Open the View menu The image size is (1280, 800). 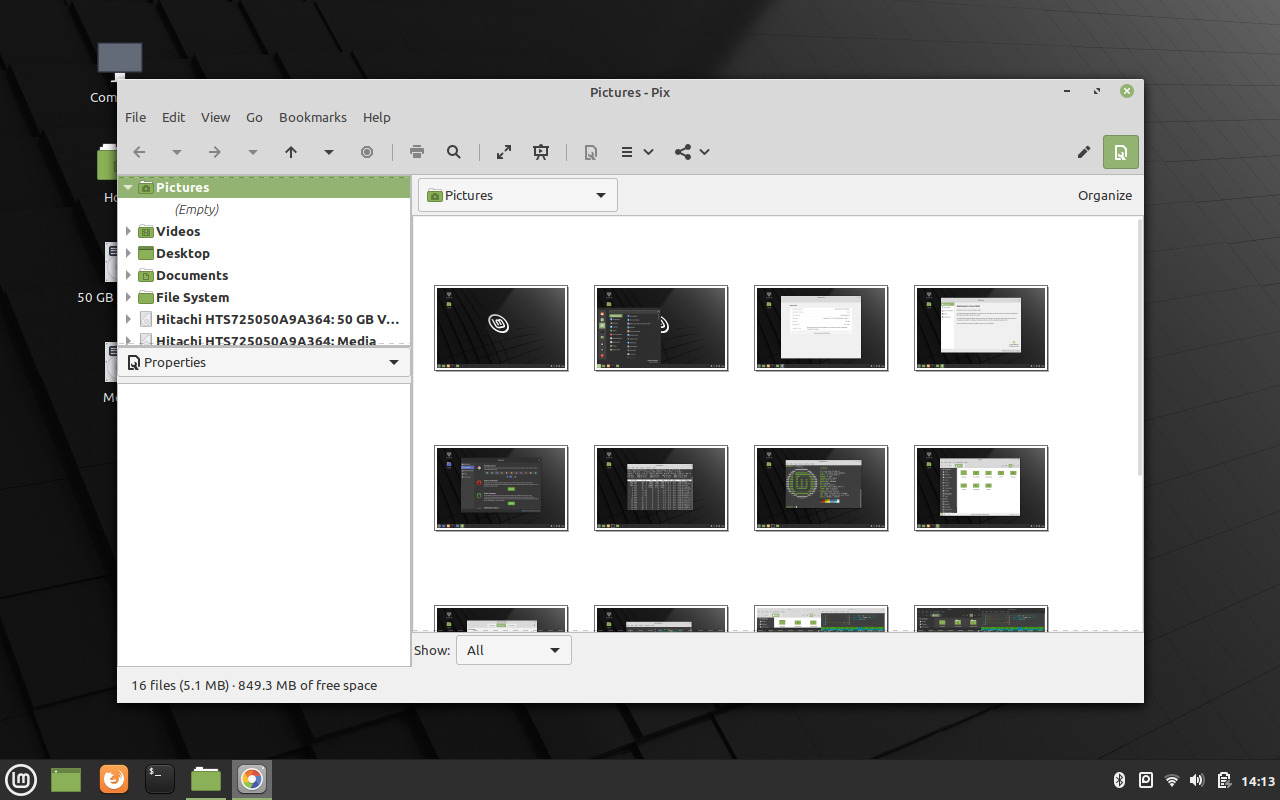215,117
